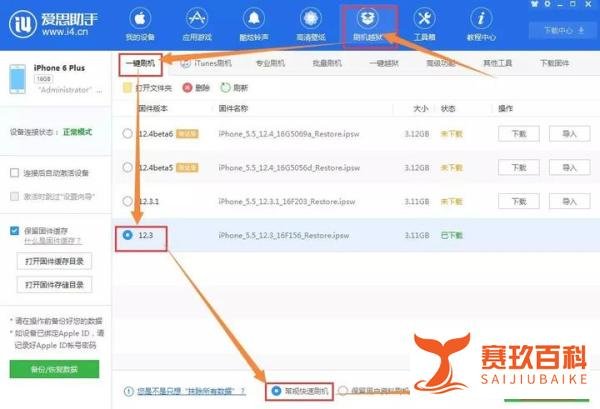This screenshot has height=409, width=600.
Task: Open the 什么是固件缓存 help link
Action: (x=52, y=241)
